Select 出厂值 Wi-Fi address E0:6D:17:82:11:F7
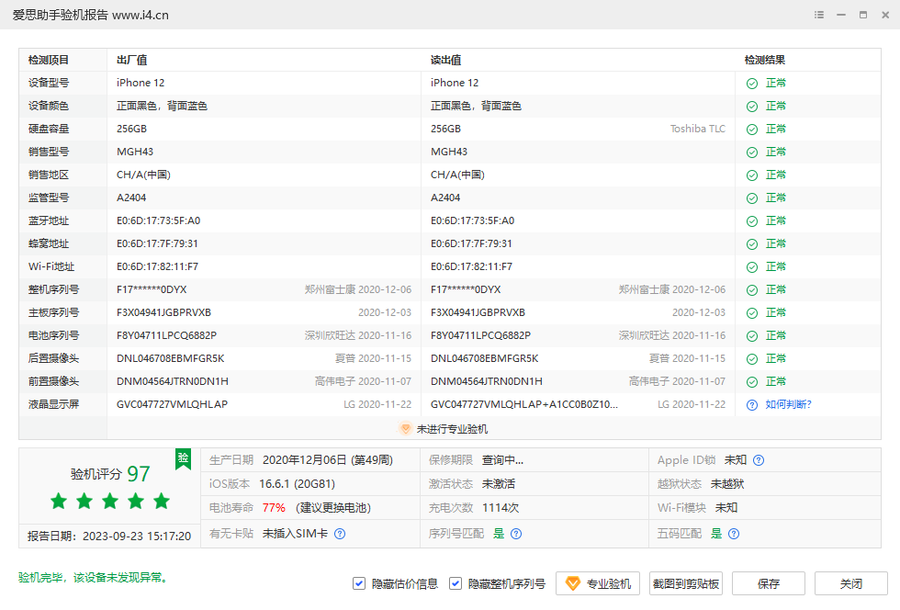This screenshot has height=610, width=900. (x=157, y=266)
